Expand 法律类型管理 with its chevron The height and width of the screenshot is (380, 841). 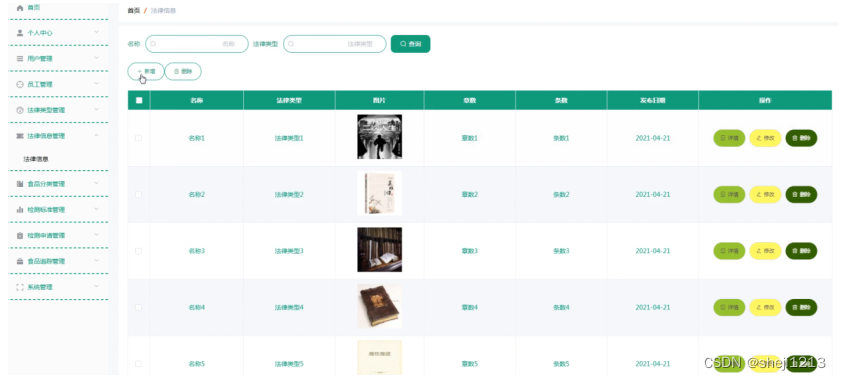(x=97, y=109)
